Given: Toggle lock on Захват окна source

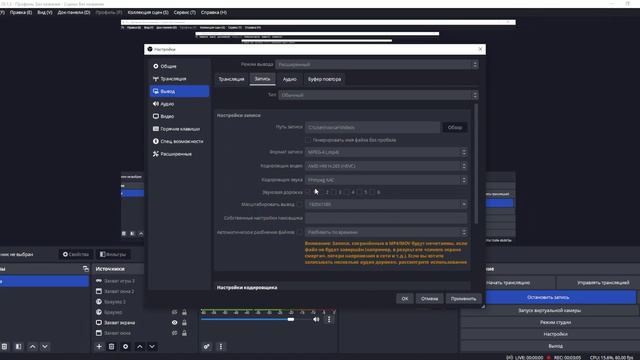Looking at the screenshot, I should coord(184,333).
